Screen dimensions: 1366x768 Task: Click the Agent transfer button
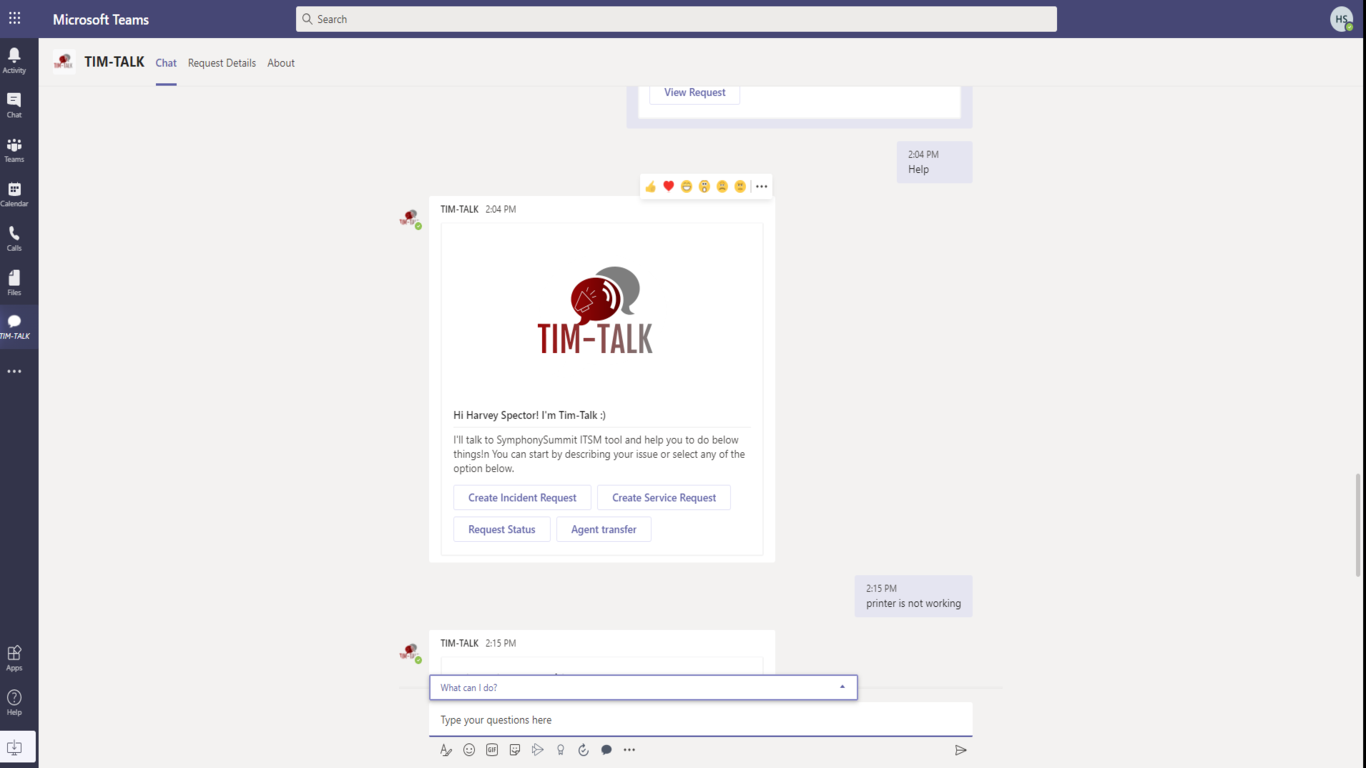tap(604, 529)
